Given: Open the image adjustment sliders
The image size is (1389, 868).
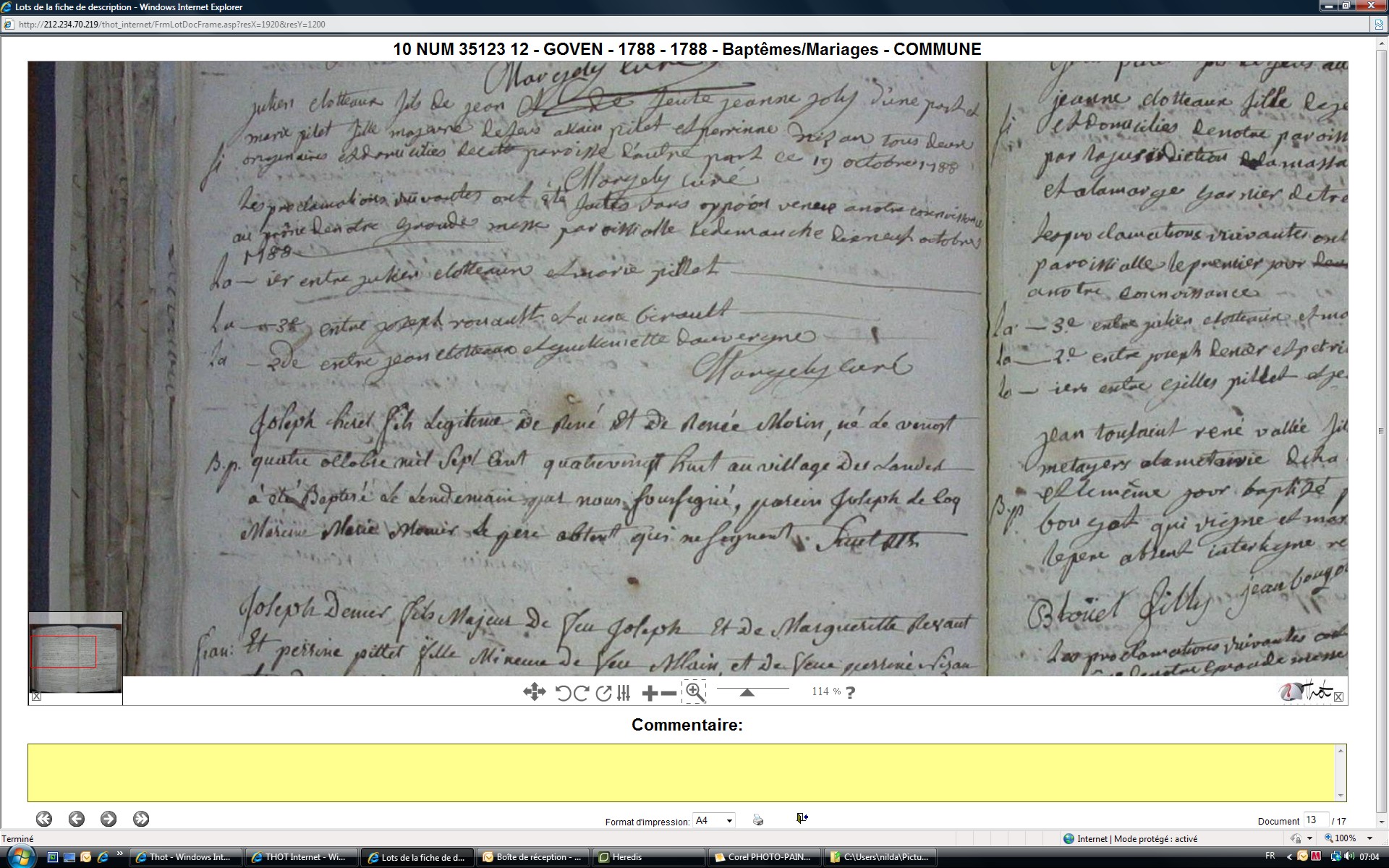Looking at the screenshot, I should [624, 693].
